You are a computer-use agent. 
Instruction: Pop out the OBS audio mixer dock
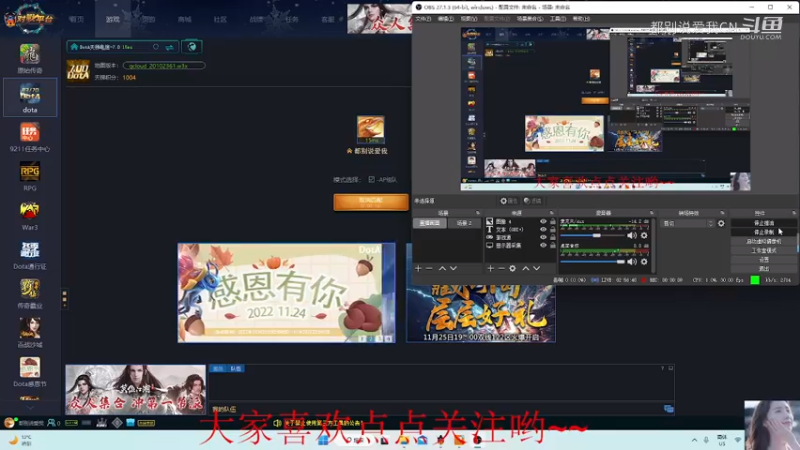[652, 213]
